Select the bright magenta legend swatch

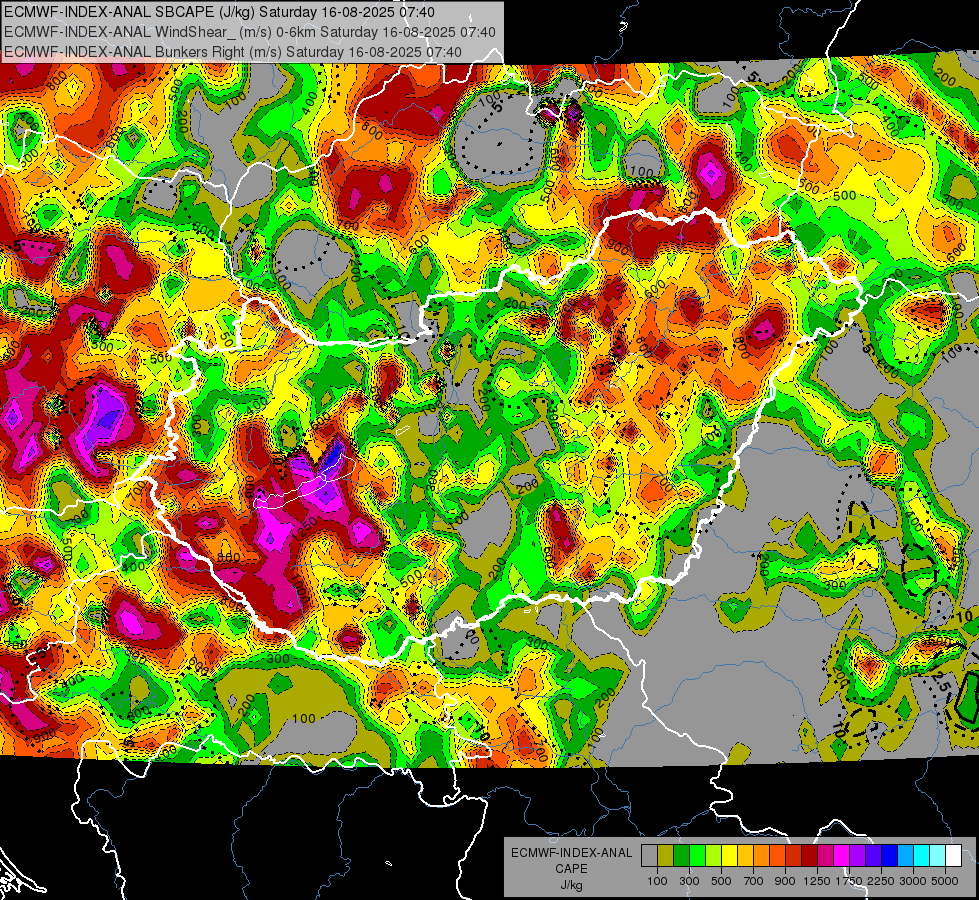coord(842,855)
